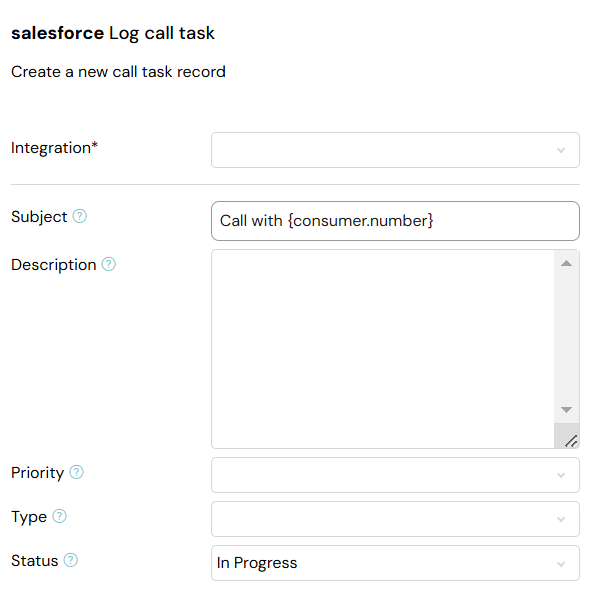Screen dimensions: 604x598
Task: Click the Description scrollbar up arrow
Action: click(566, 264)
